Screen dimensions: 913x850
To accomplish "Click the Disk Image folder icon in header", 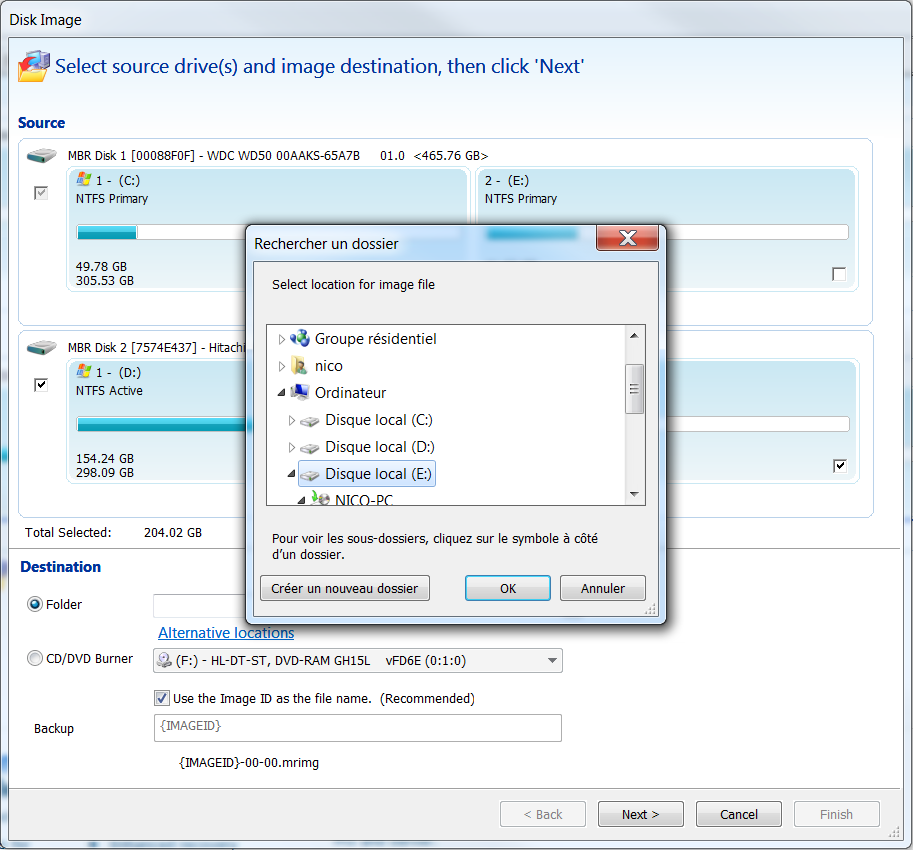I will click(x=33, y=64).
